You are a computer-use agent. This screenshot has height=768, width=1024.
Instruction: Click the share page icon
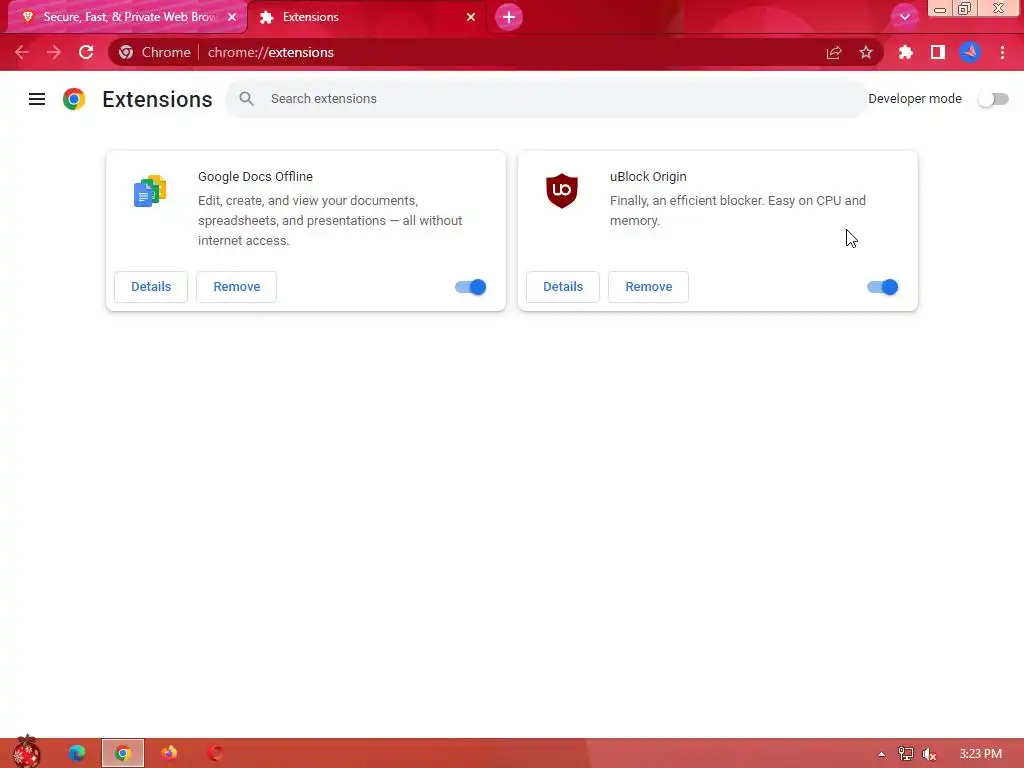coord(834,52)
